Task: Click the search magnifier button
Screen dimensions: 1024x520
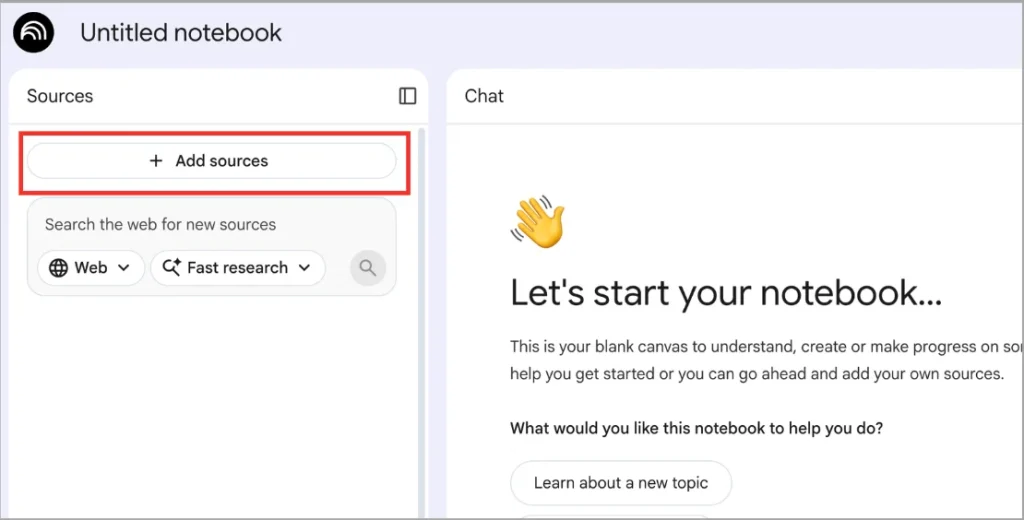Action: (x=368, y=268)
